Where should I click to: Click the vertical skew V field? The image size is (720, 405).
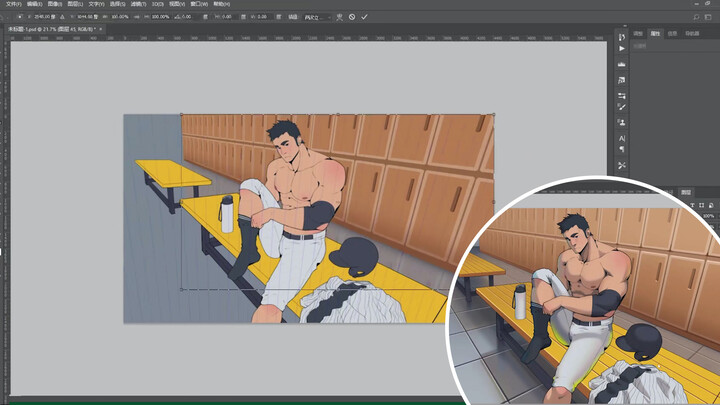263,17
